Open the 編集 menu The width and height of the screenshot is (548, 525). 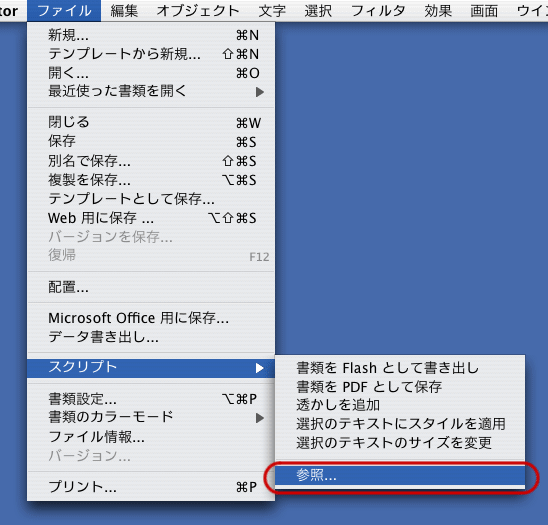coord(124,11)
